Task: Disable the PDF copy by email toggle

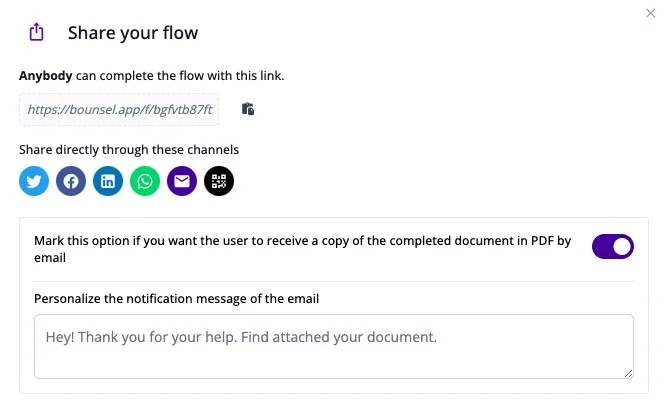Action: tap(613, 246)
